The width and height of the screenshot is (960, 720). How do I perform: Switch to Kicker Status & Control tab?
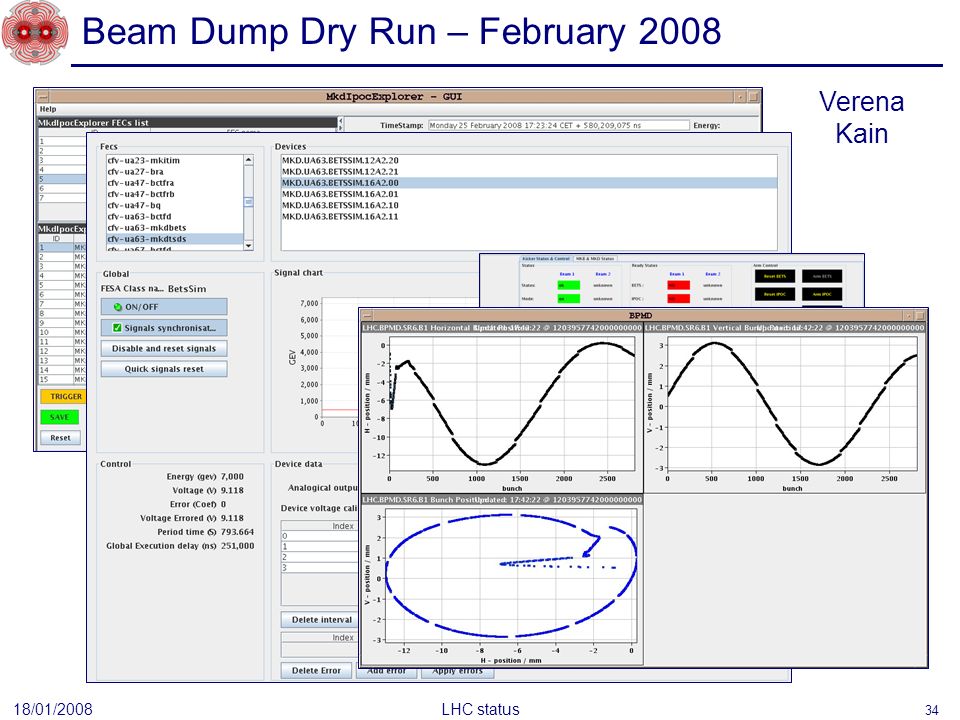click(546, 259)
